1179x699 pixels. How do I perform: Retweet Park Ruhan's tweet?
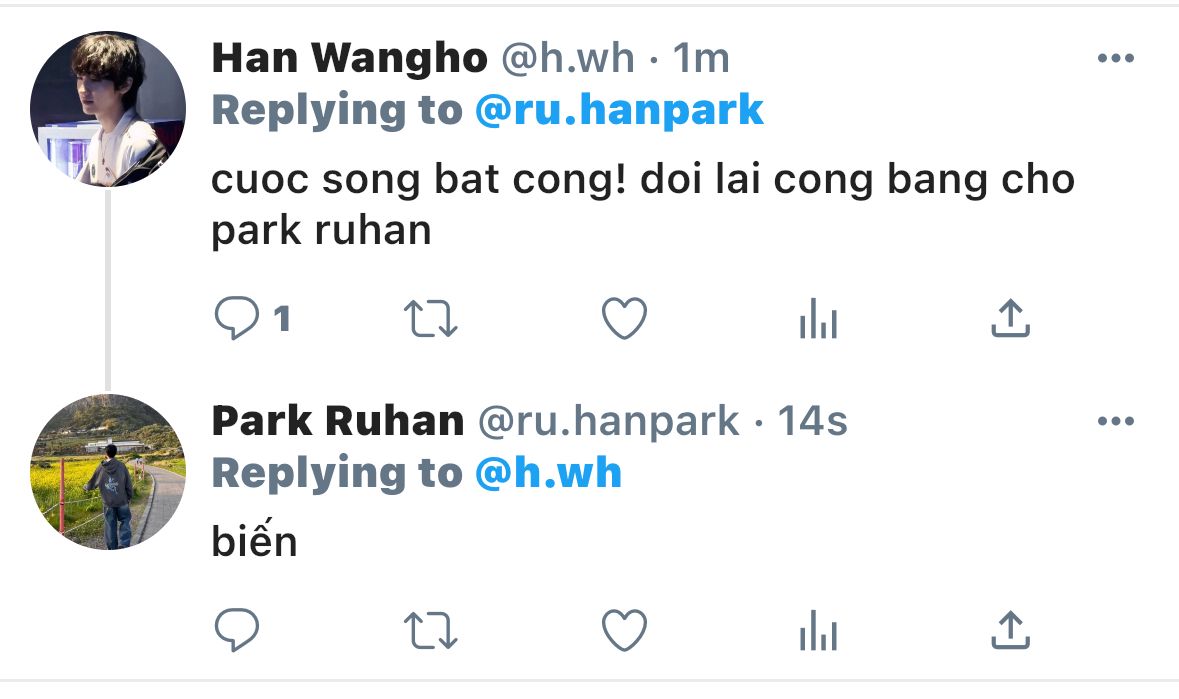(430, 631)
